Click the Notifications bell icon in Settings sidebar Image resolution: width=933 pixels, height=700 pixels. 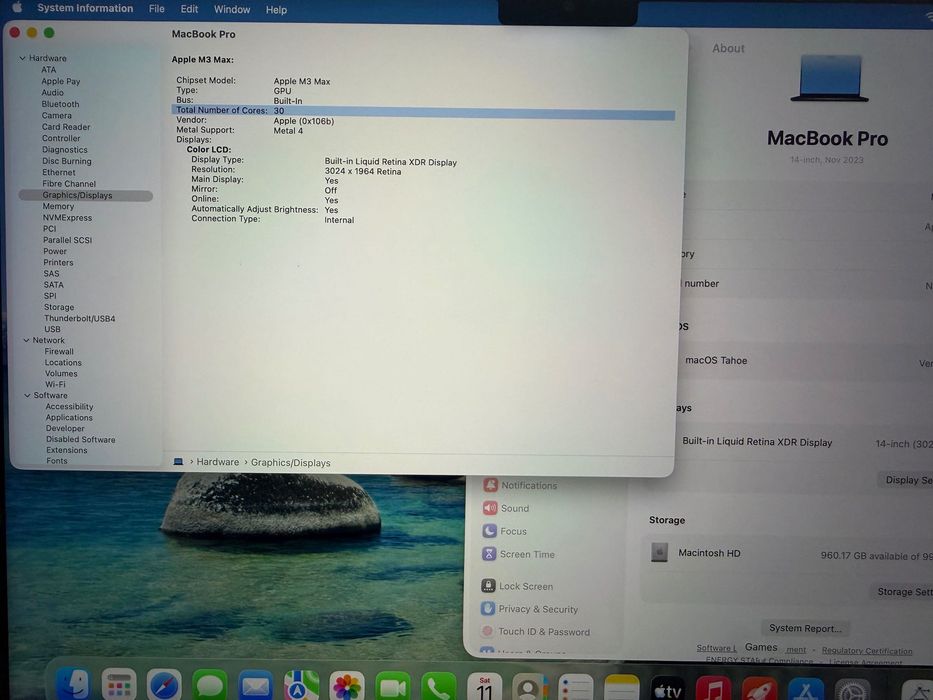pyautogui.click(x=490, y=485)
